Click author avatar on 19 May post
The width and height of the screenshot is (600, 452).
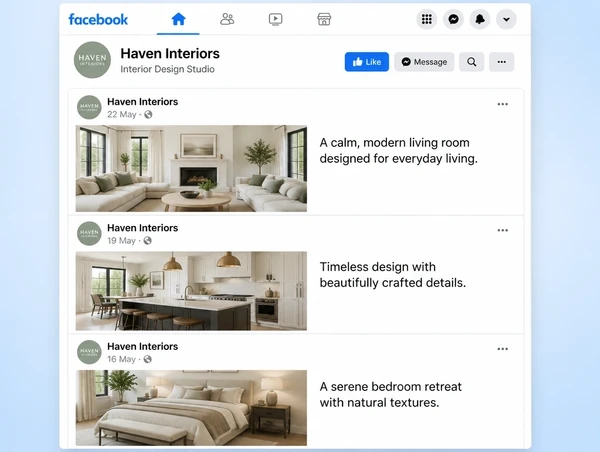89,233
